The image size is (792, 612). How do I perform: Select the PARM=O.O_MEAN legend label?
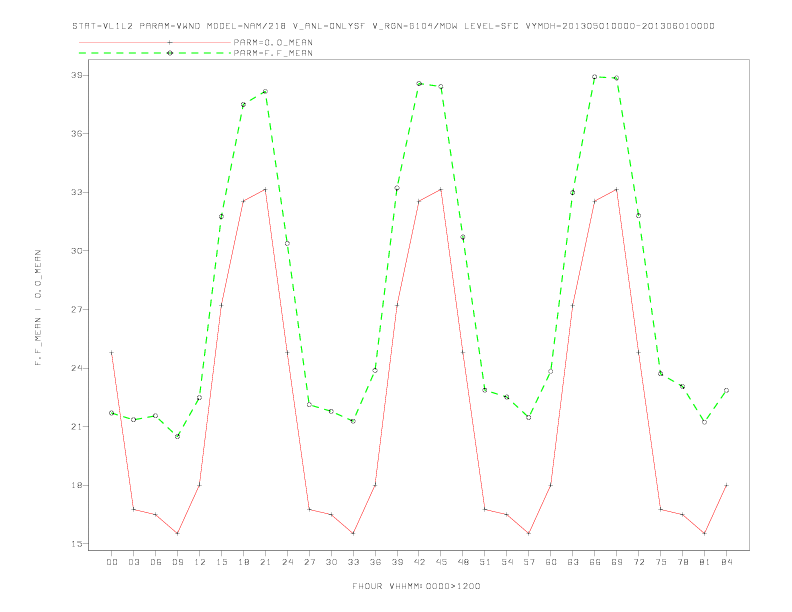click(273, 42)
